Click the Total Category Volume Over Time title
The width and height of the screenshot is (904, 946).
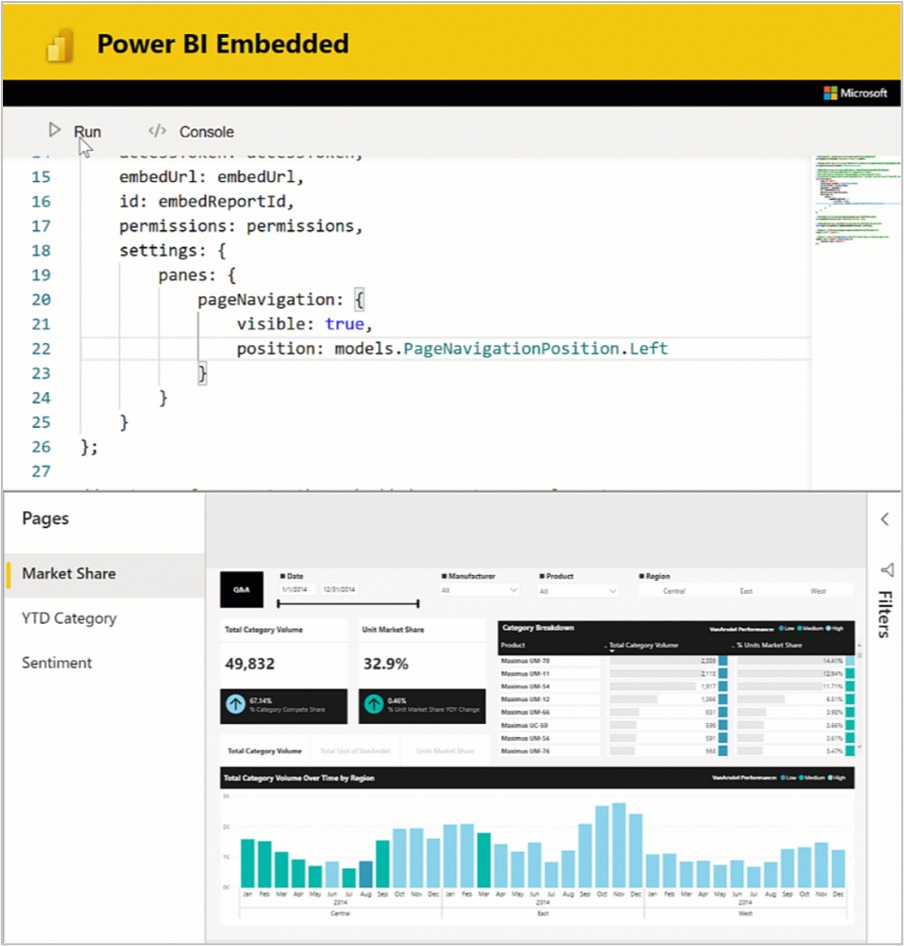[x=299, y=778]
